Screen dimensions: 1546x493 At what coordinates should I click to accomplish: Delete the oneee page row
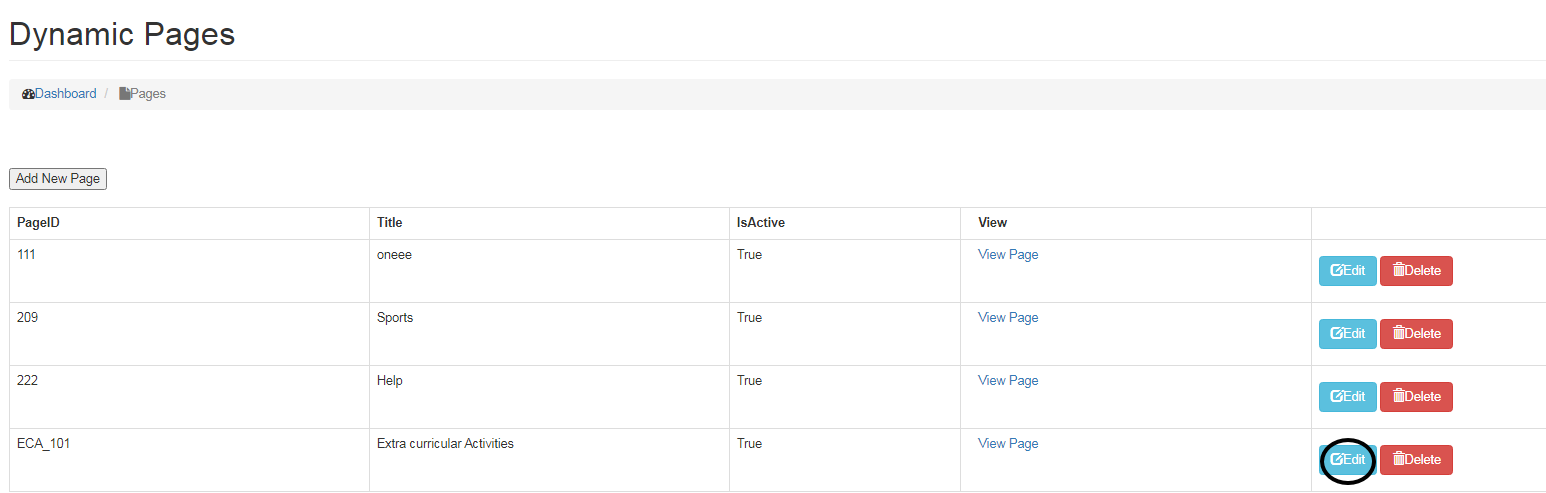(1416, 271)
